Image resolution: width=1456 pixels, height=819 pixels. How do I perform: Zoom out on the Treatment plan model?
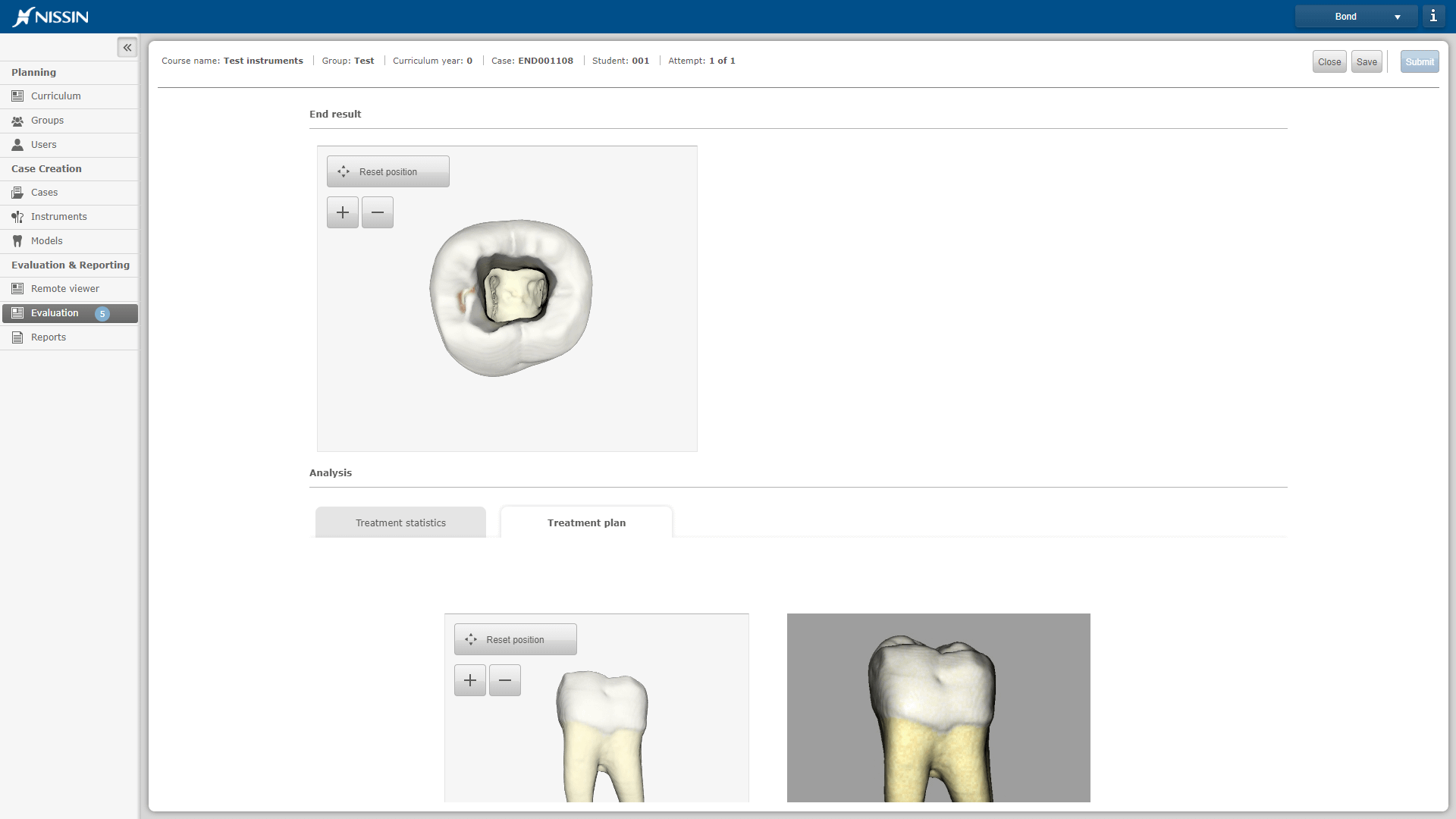(504, 680)
